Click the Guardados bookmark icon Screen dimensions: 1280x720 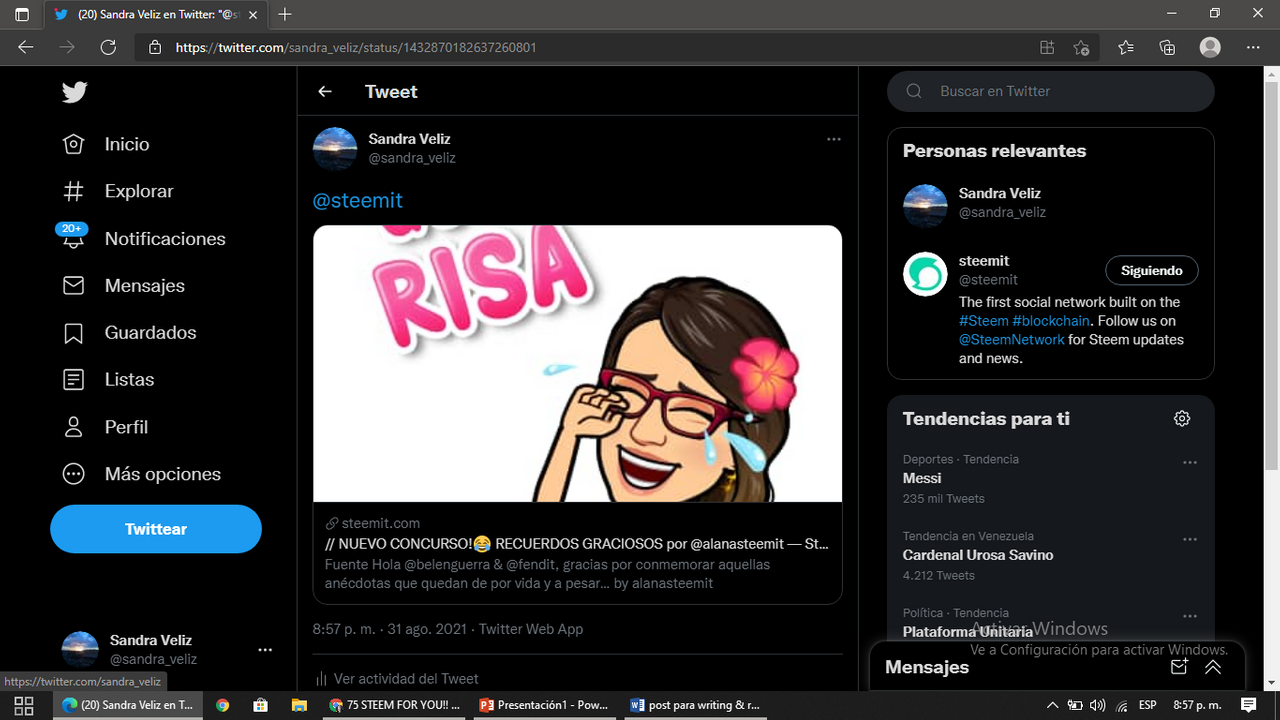pos(73,333)
